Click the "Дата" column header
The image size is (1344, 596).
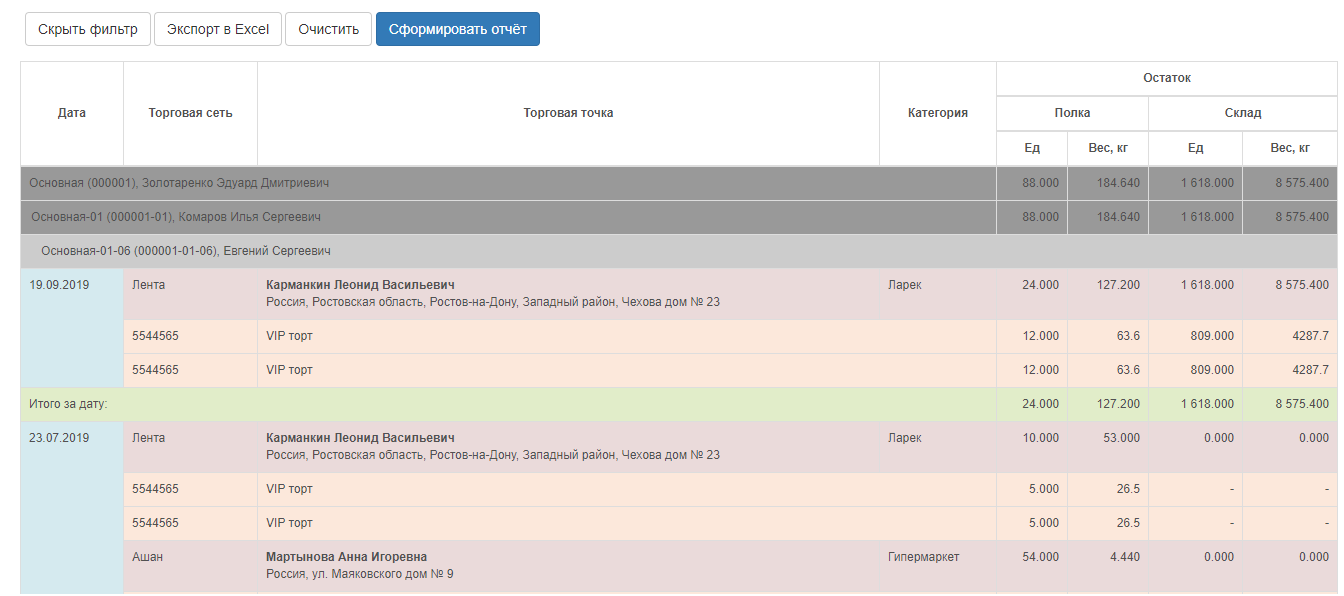tap(72, 113)
